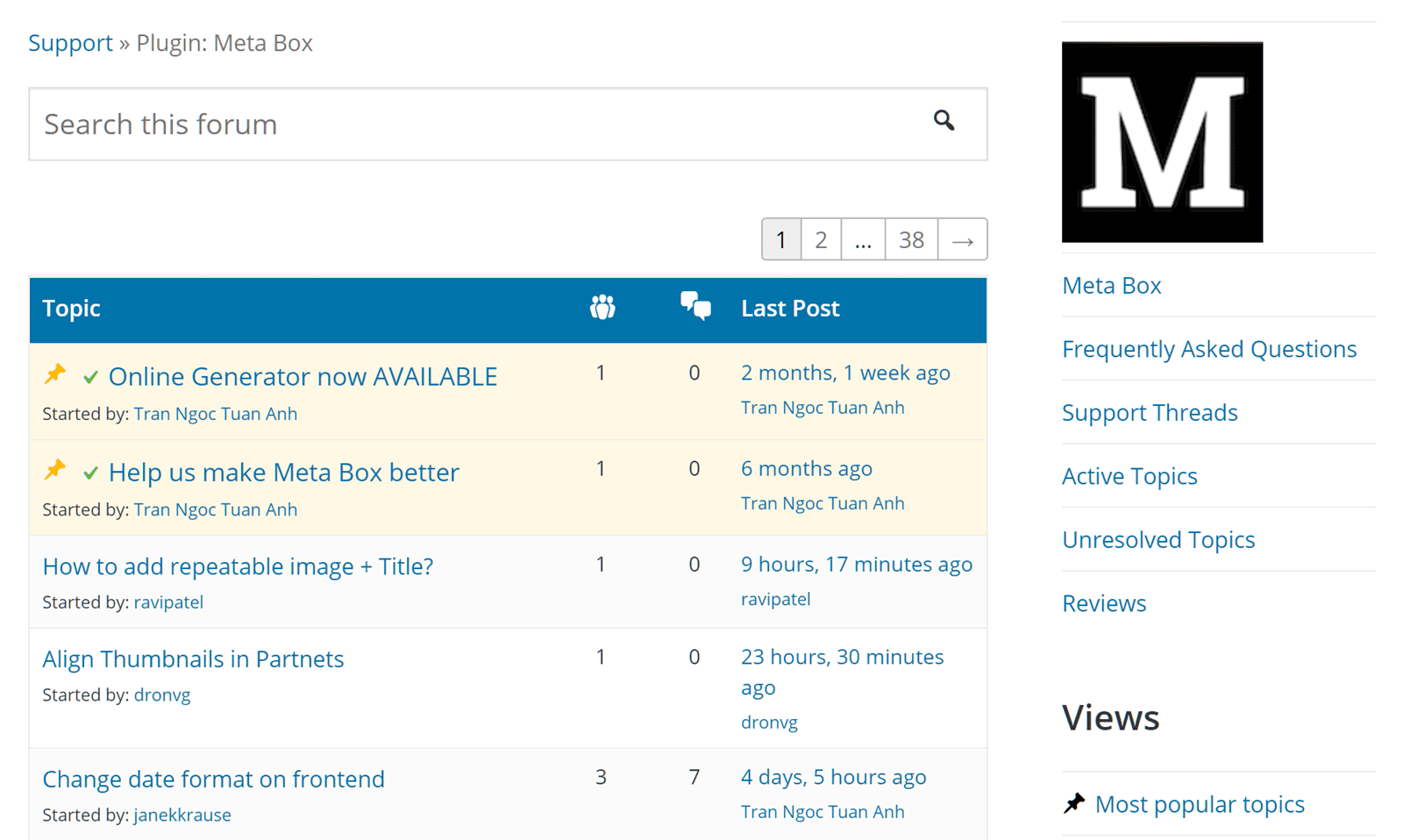View the Reviews sidebar link
This screenshot has width=1403, height=840.
tap(1104, 603)
